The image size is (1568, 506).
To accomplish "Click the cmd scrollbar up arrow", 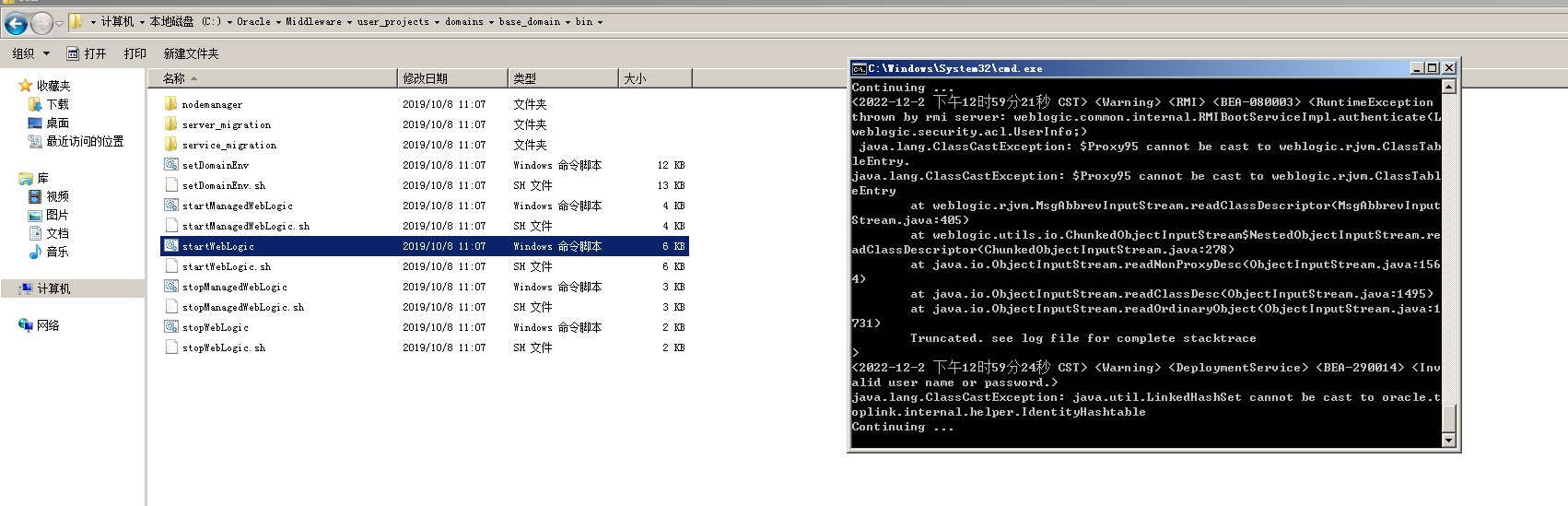I will [1449, 87].
